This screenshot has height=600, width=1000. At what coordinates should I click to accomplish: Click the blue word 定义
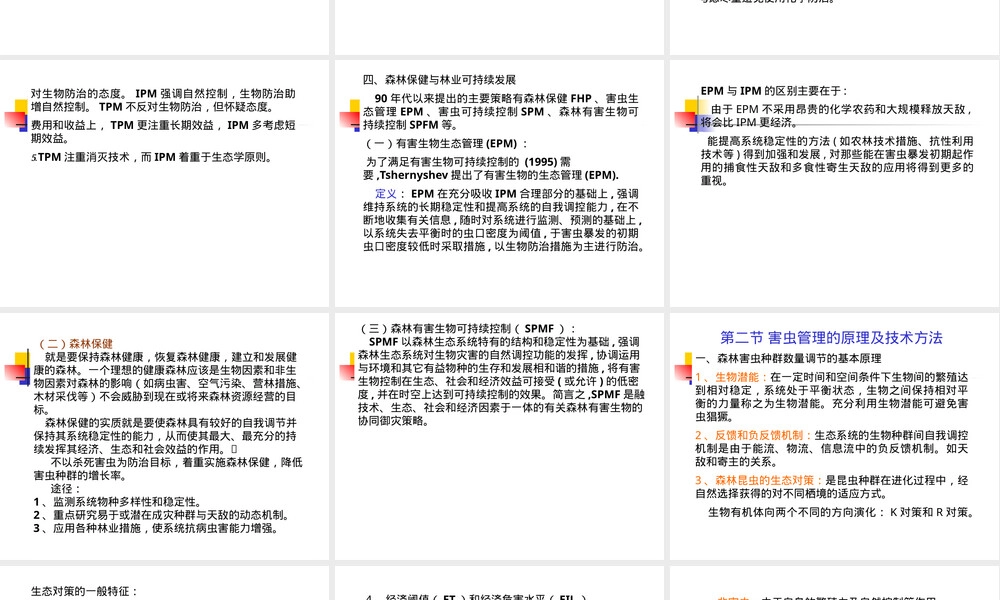pyautogui.click(x=386, y=194)
